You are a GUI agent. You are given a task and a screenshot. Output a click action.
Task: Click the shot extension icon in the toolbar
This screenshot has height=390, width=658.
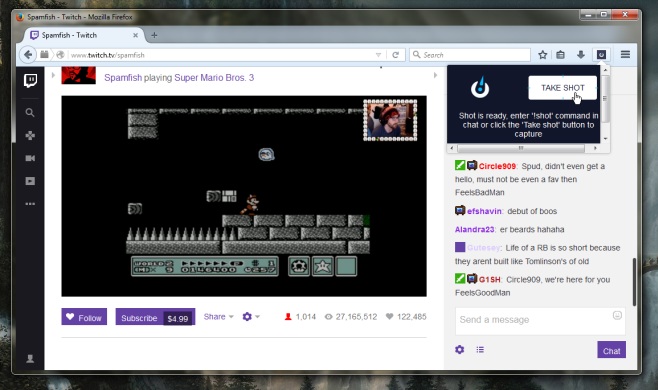pyautogui.click(x=601, y=55)
